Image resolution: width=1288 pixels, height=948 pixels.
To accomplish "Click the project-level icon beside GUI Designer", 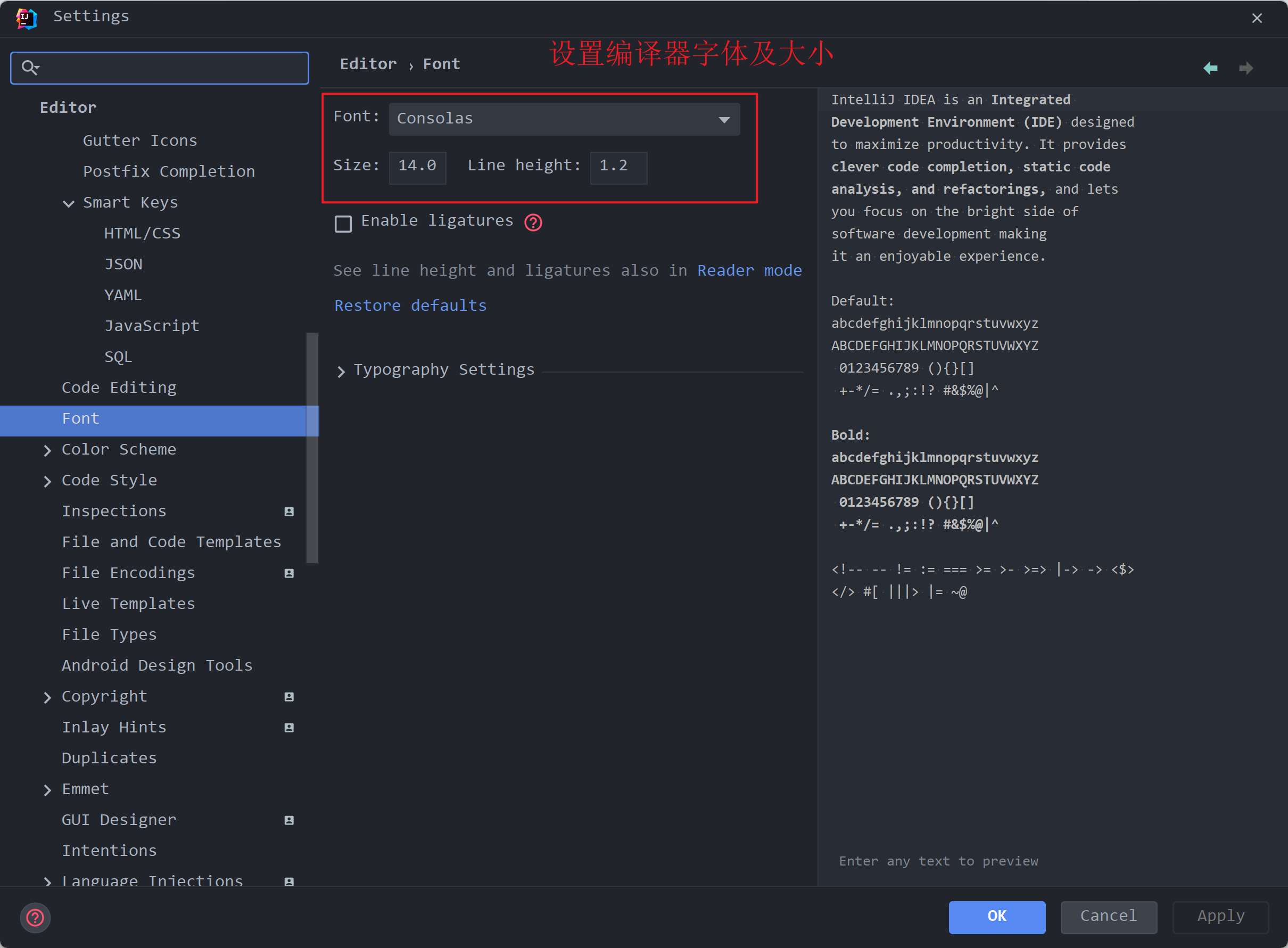I will [289, 820].
